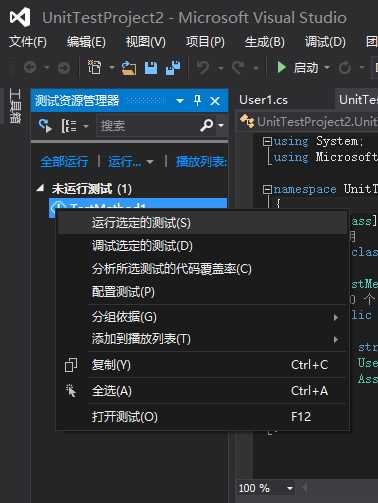Viewport: 378px width, 503px height.
Task: Click the class icon in navigation bar
Action: [x=247, y=121]
